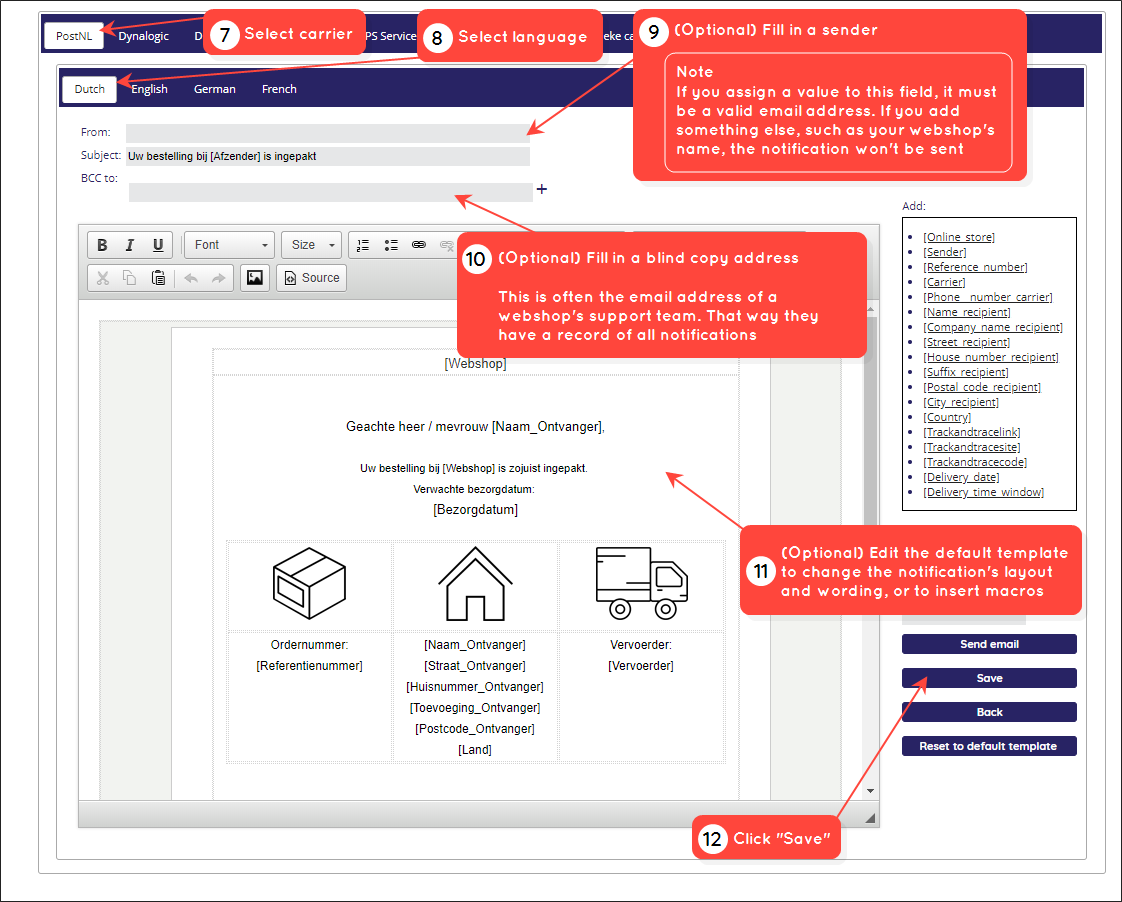Image resolution: width=1122 pixels, height=902 pixels.
Task: Insert a hyperlink with the link icon
Action: 419,245
